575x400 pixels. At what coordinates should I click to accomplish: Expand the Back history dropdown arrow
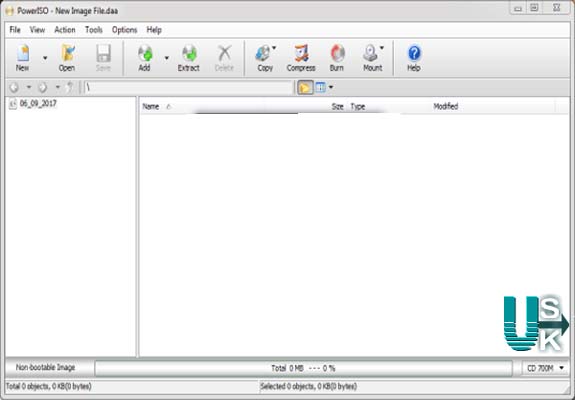pos(29,87)
